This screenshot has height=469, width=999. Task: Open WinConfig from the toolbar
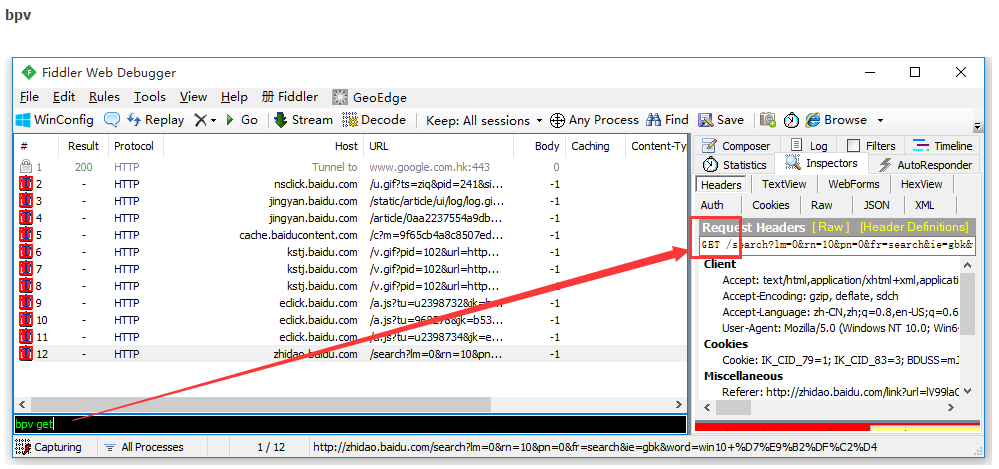tap(55, 120)
